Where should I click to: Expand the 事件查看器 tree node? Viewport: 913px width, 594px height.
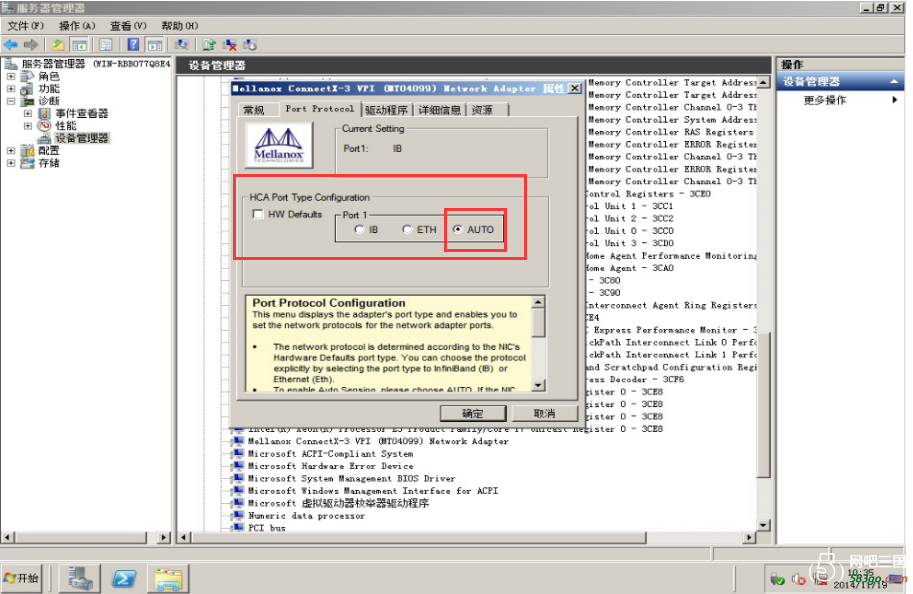(28, 114)
